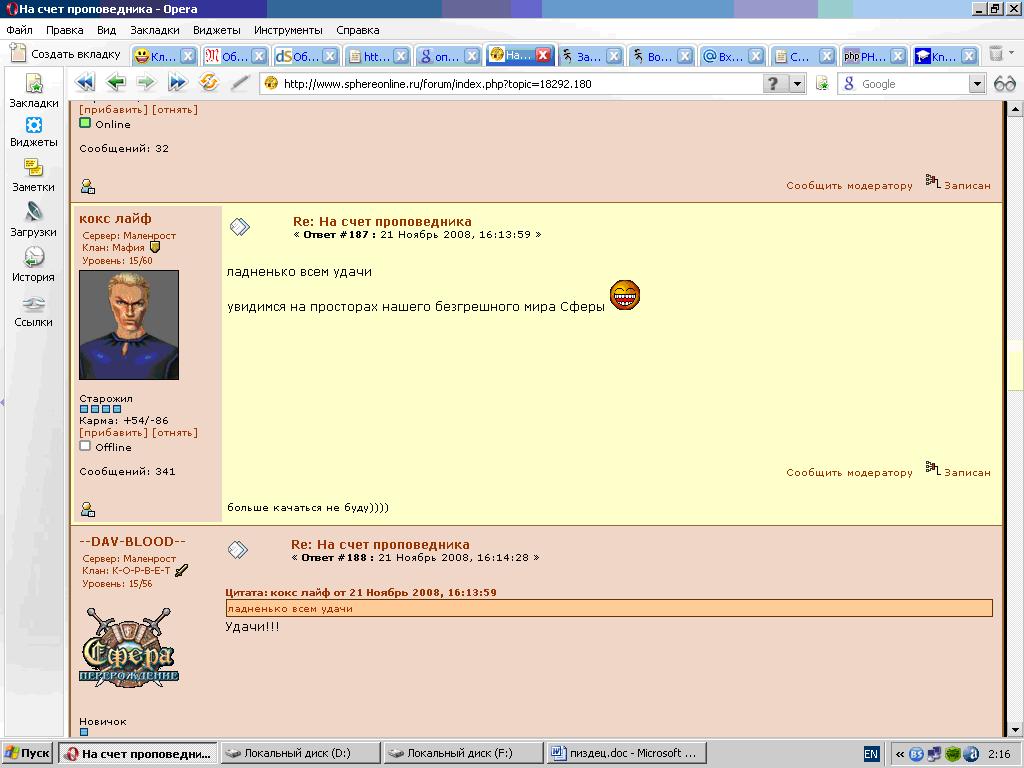The width and height of the screenshot is (1024, 768).
Task: Open the Правка menu
Action: tap(65, 30)
